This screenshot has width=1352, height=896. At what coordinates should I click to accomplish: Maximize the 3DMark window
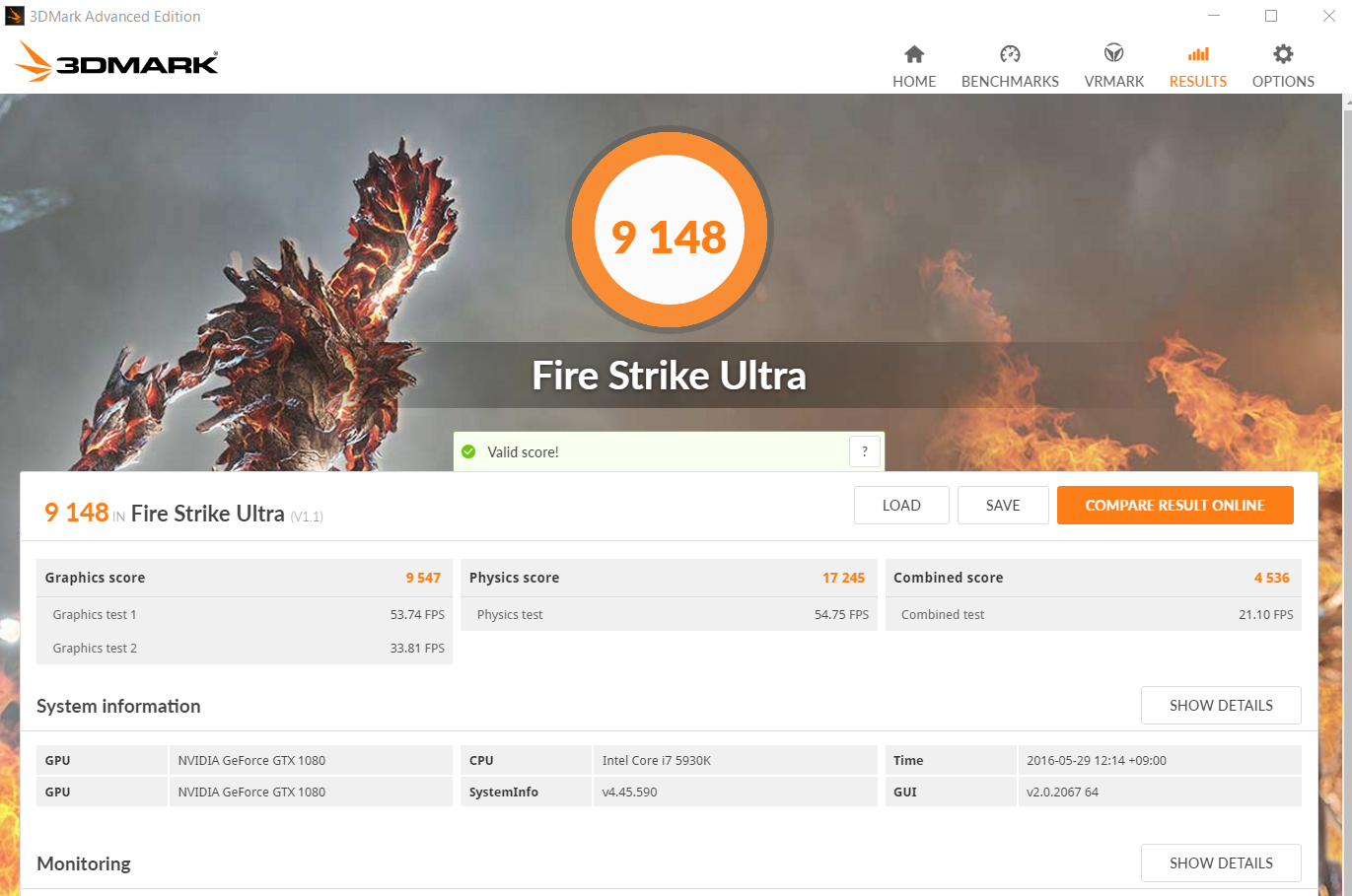pos(1271,16)
